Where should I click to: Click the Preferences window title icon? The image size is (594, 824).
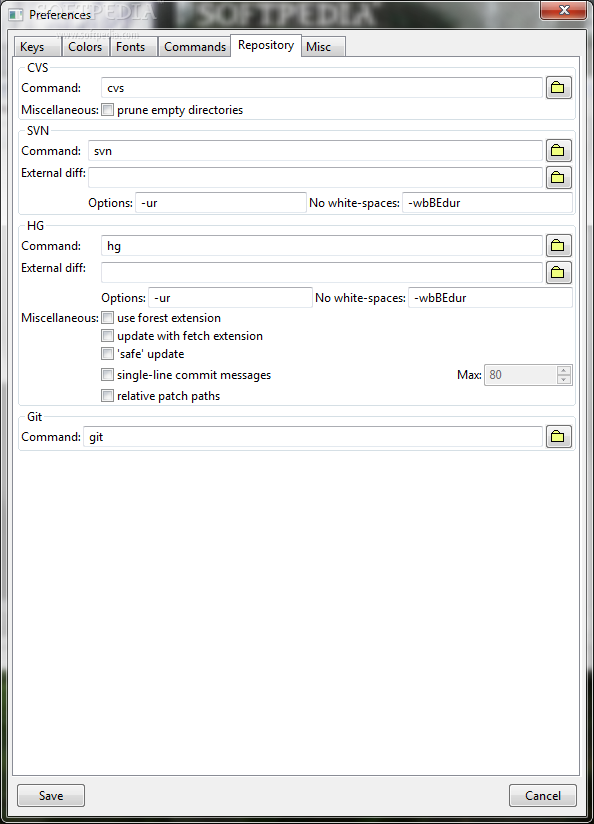point(16,15)
